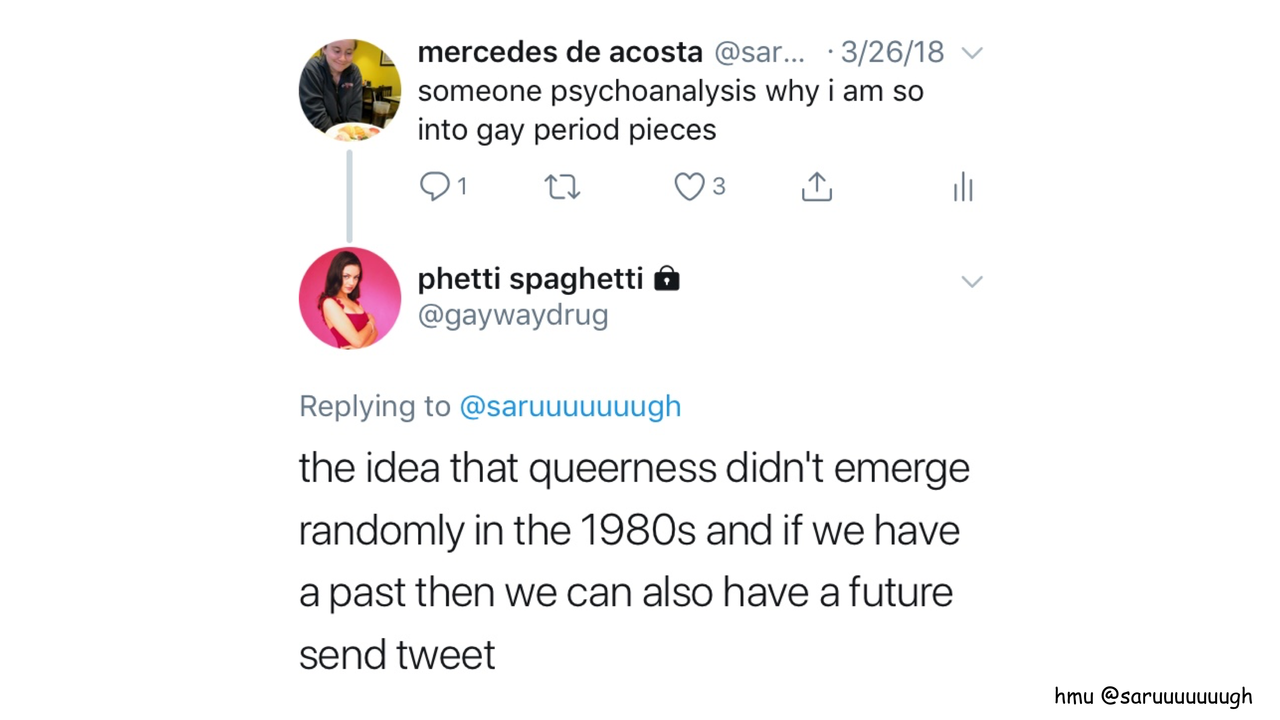Follow the @saruuuuuuugh mention in Replying to

pyautogui.click(x=570, y=406)
